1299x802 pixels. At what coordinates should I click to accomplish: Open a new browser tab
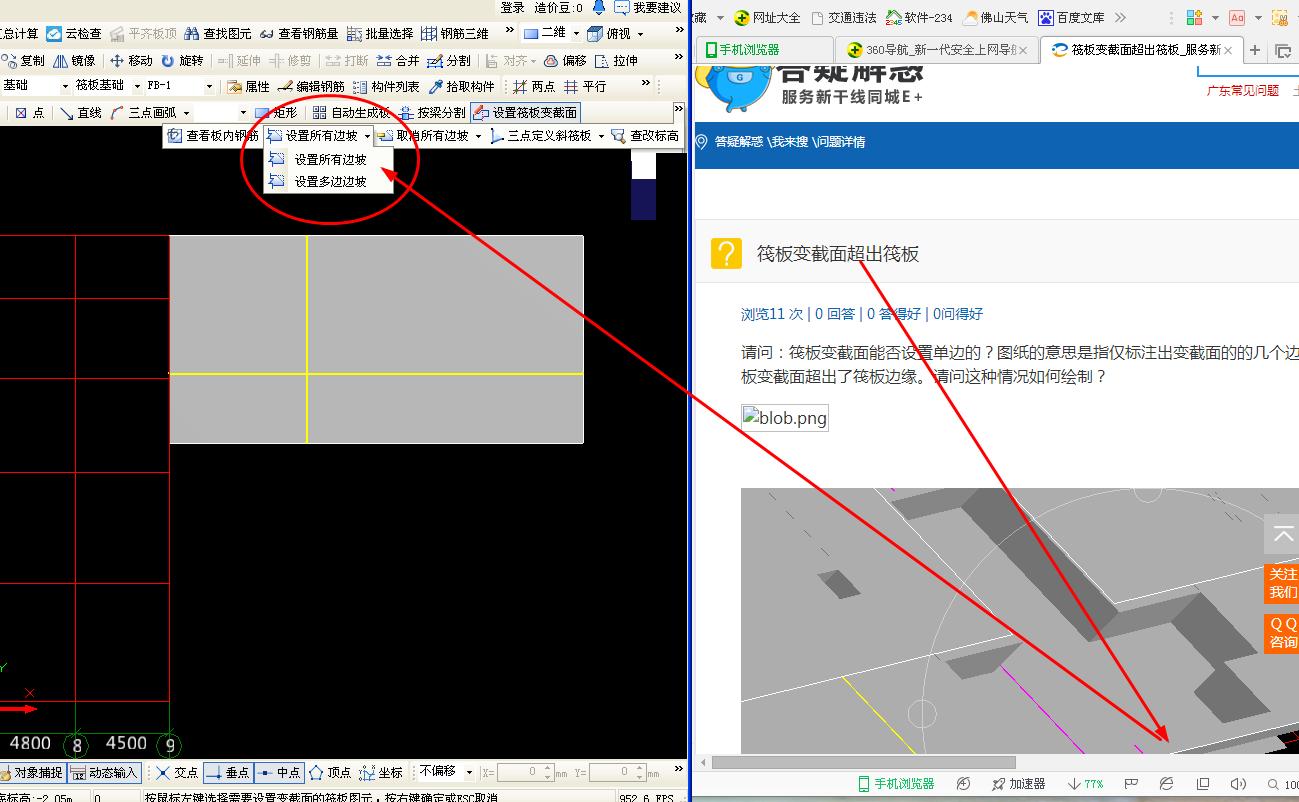1255,50
